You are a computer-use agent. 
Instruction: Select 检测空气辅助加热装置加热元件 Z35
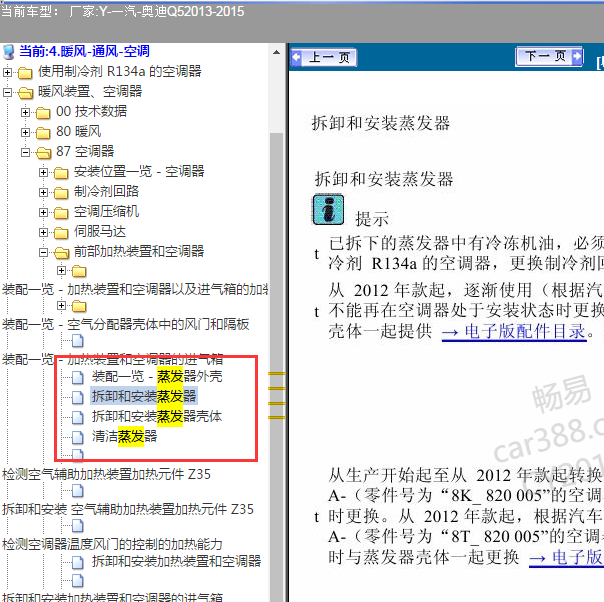106,474
